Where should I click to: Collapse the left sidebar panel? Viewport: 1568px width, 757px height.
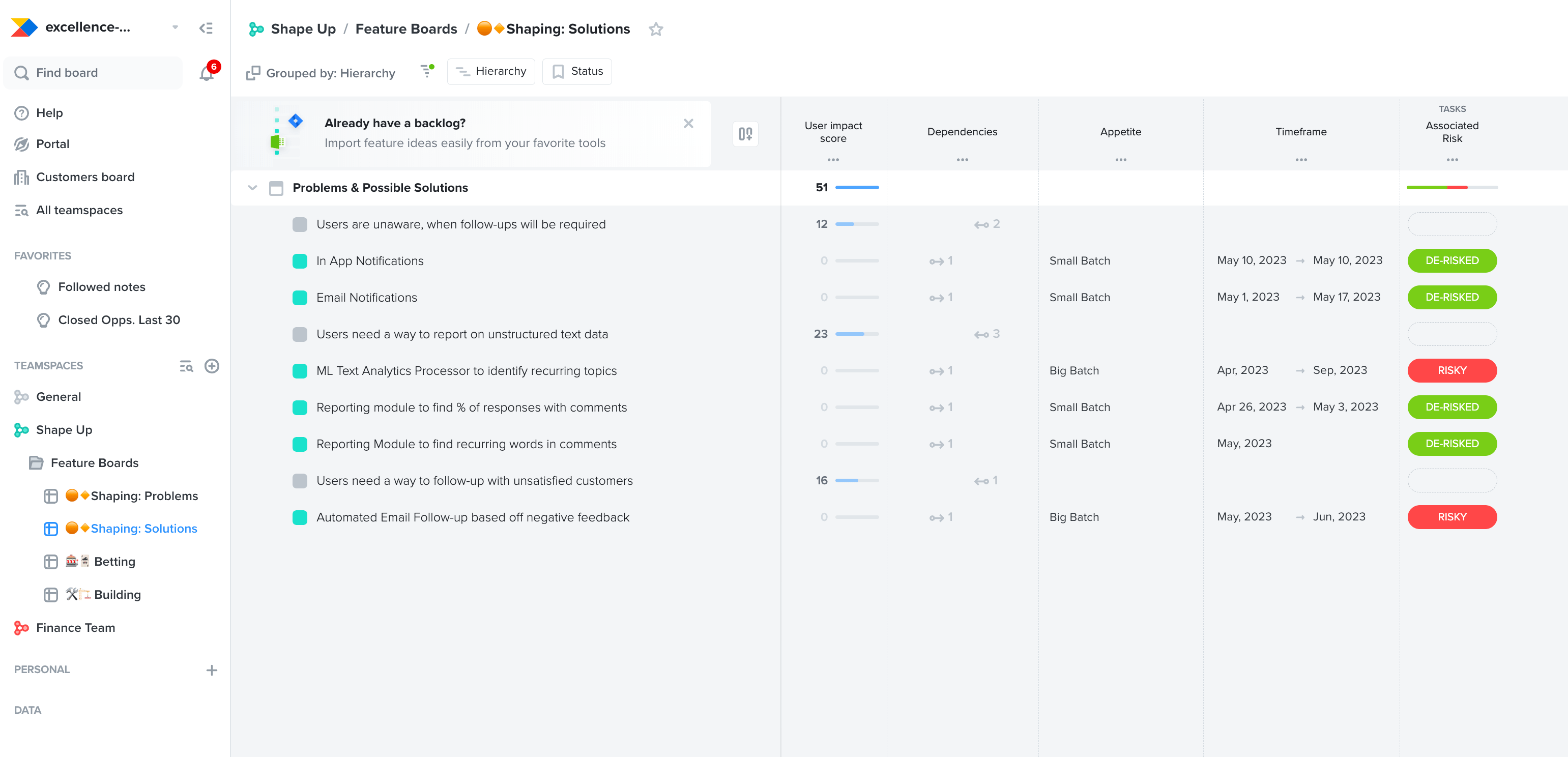[207, 27]
